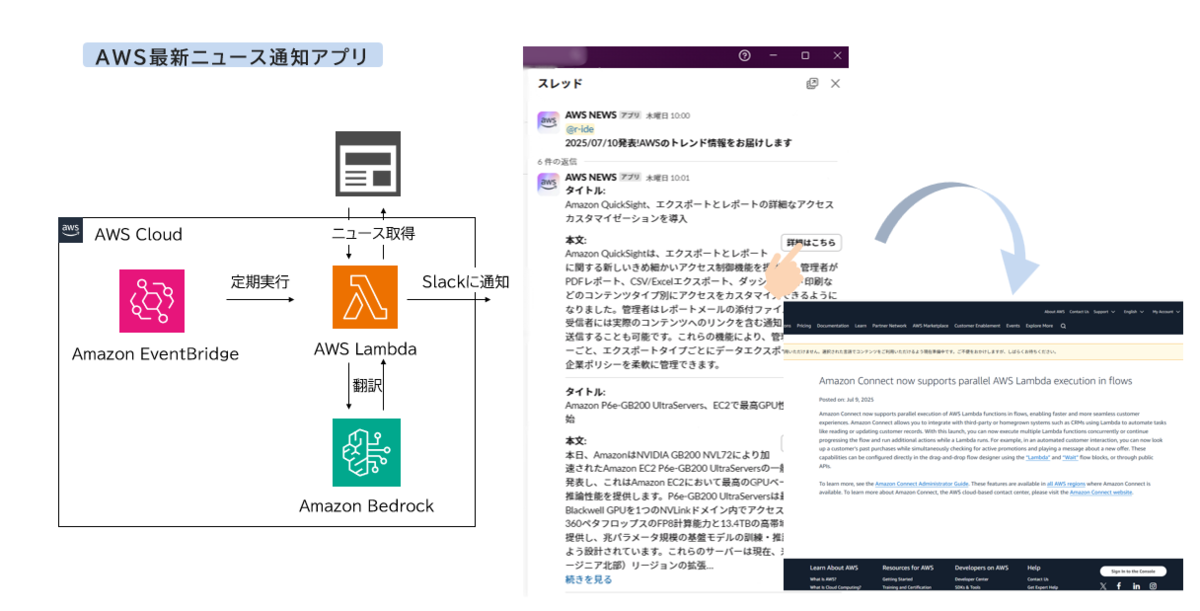The height and width of the screenshot is (611, 1200).
Task: Open LinkedIn icon in AWS footer
Action: (1136, 586)
